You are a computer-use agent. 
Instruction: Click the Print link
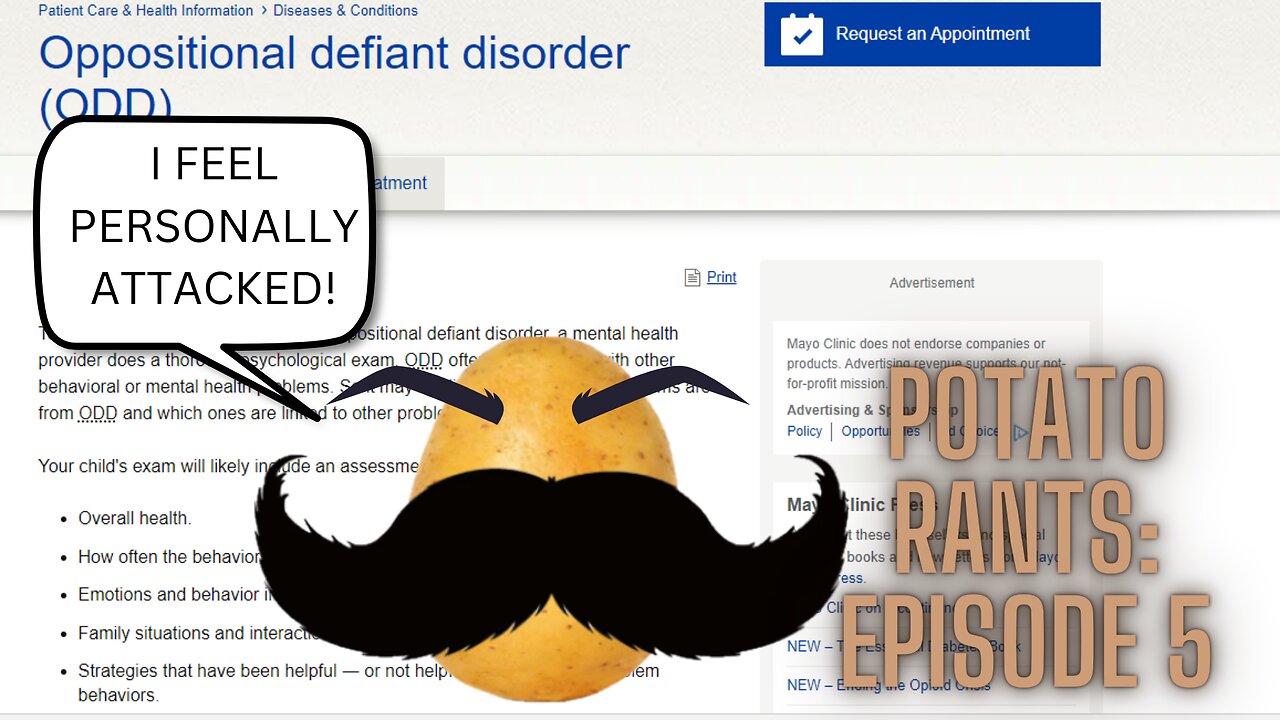pos(721,277)
